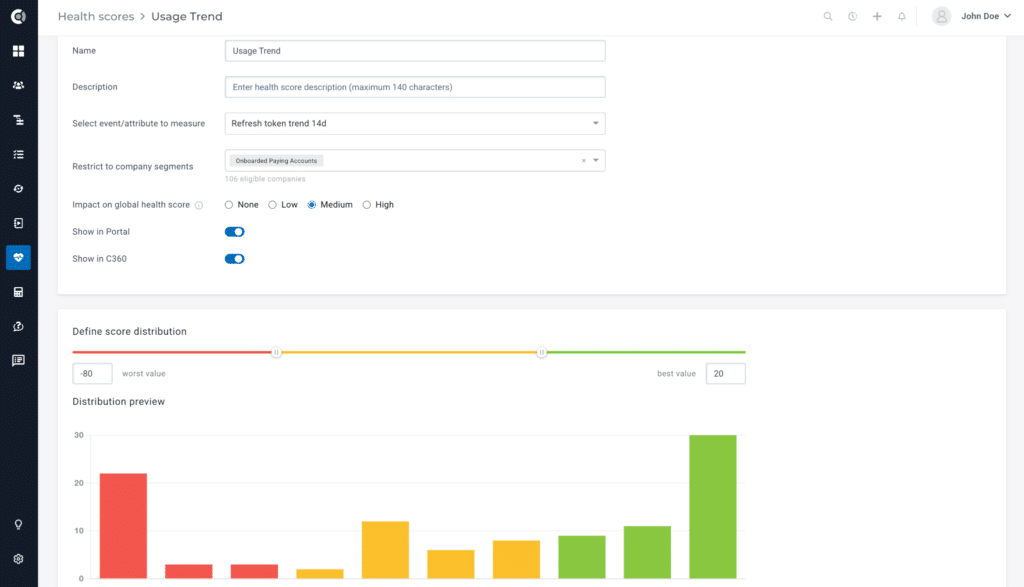Click the worst value input showing -80
The width and height of the screenshot is (1024, 587).
[92, 373]
